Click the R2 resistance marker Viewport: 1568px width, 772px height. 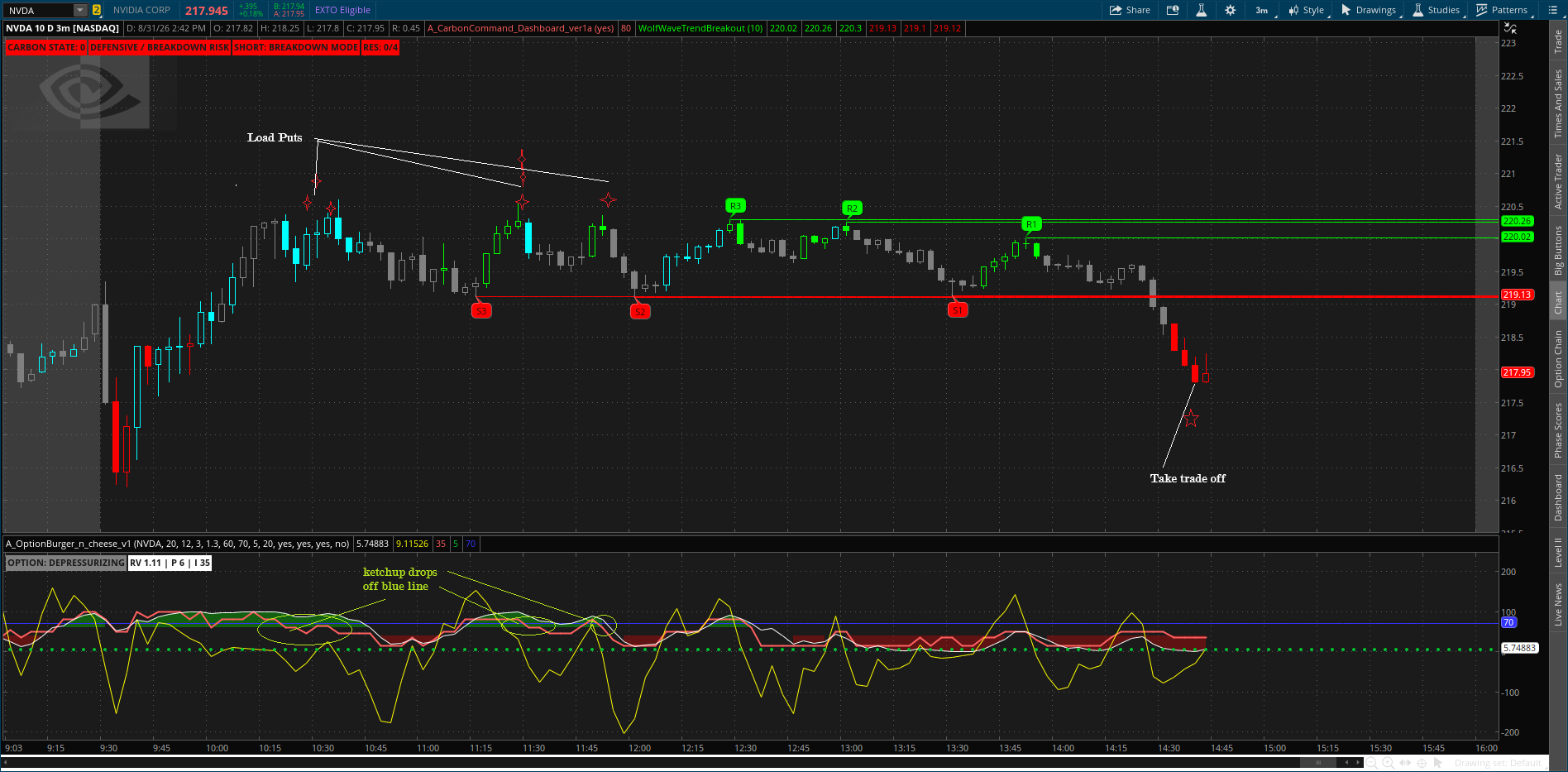coord(852,209)
